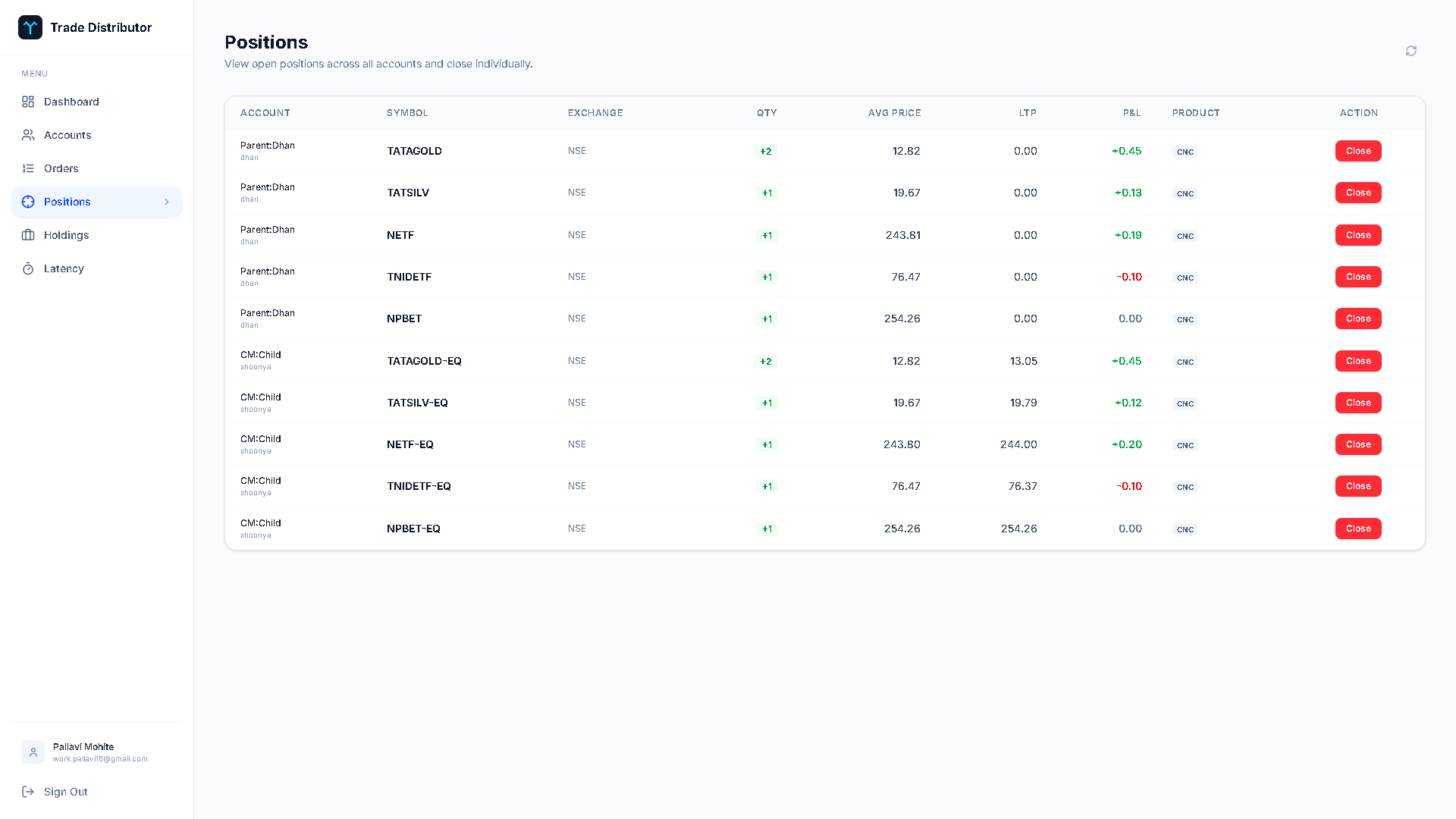Screen dimensions: 1456x819
Task: Open the Positions menu item
Action: coord(67,202)
